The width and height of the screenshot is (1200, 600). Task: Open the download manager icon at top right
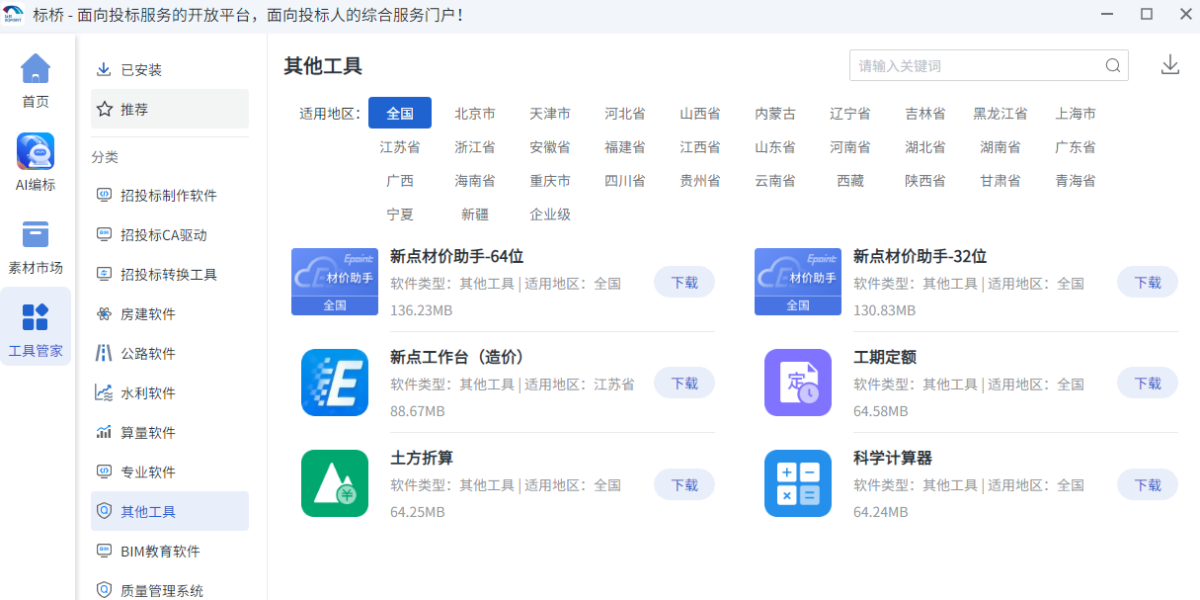(x=1170, y=66)
